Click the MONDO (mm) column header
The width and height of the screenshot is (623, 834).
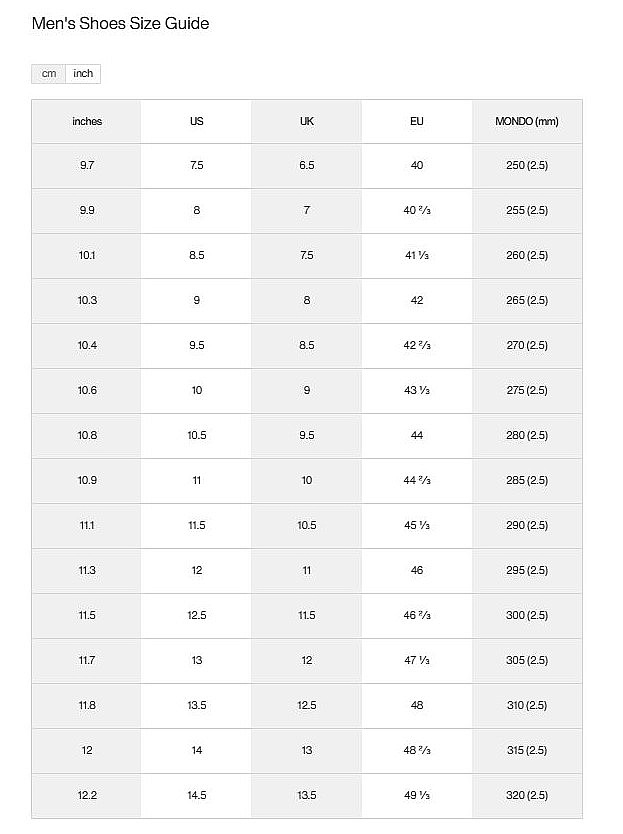527,121
